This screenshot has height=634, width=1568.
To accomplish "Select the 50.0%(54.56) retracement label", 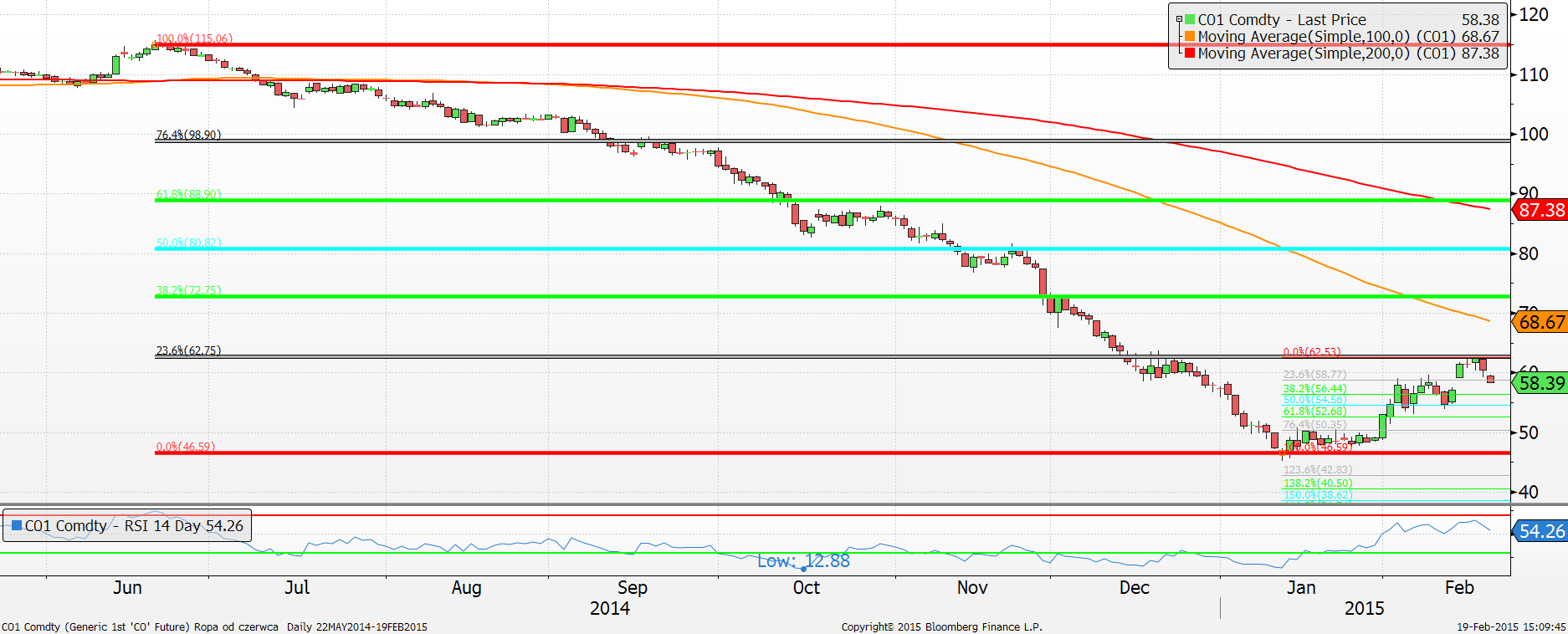I will (x=1314, y=399).
